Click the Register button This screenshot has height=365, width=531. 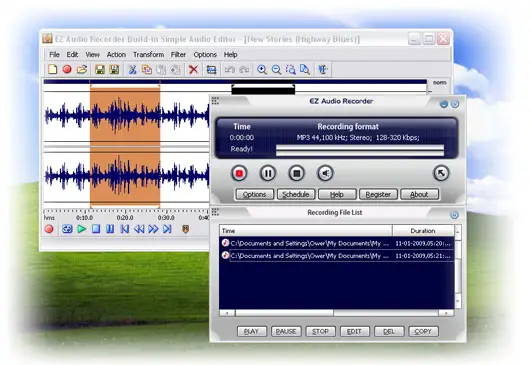(378, 194)
